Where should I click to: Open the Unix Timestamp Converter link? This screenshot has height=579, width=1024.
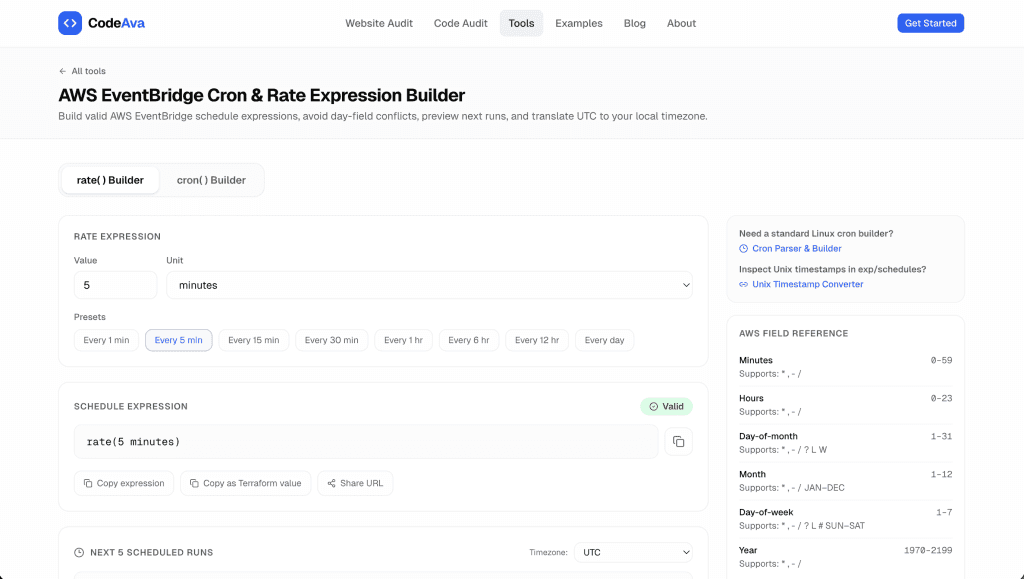807,285
